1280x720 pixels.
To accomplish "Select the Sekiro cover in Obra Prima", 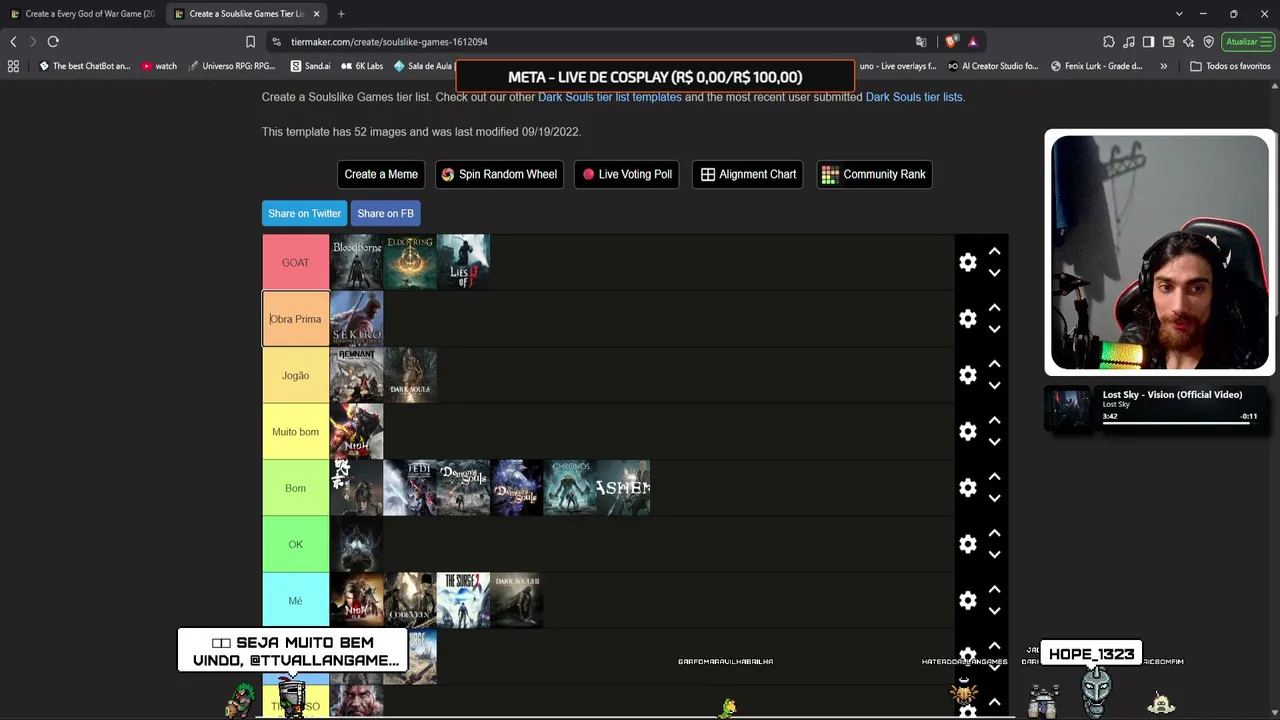I will pos(357,319).
